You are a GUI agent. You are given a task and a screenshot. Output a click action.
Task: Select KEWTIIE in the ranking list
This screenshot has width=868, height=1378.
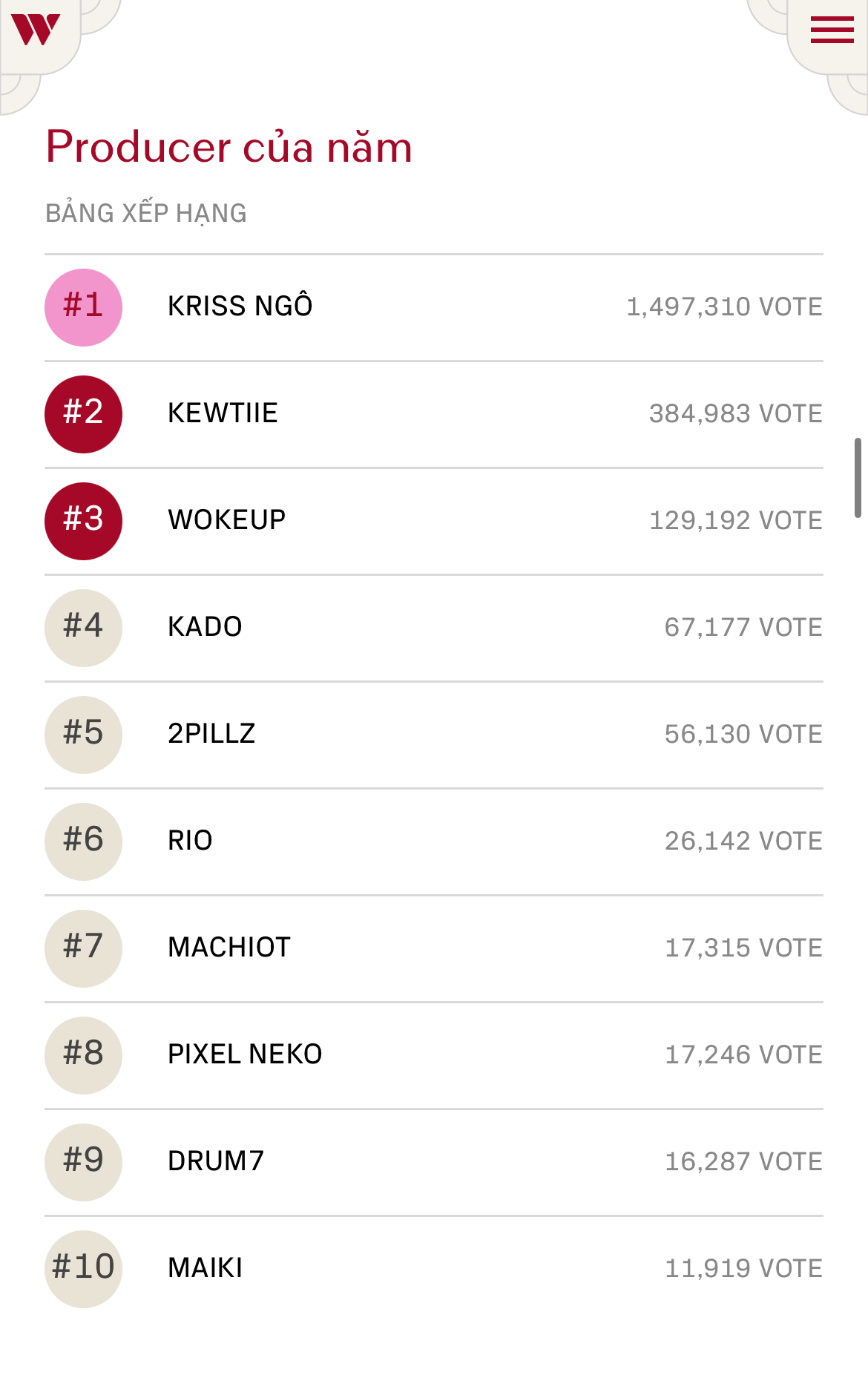click(223, 413)
